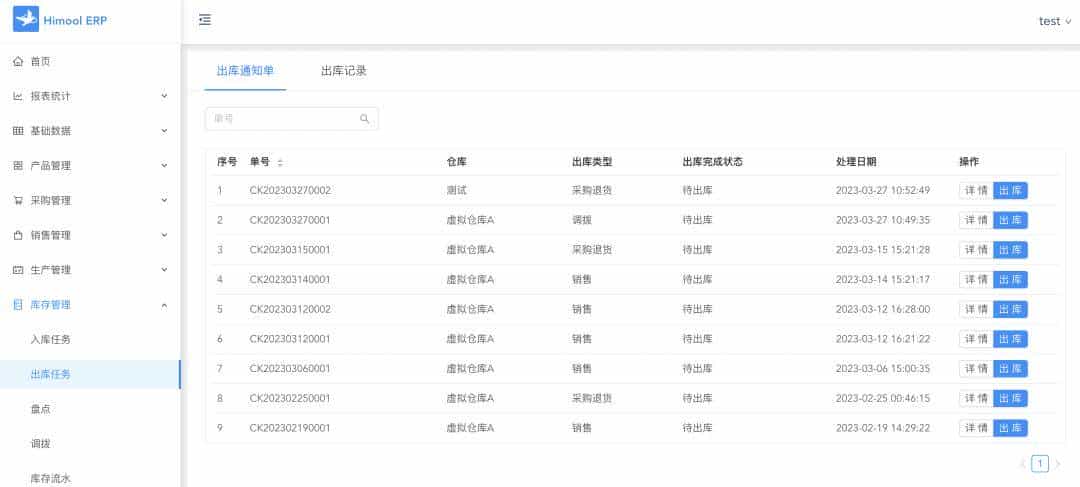The width and height of the screenshot is (1080, 487).
Task: Click the inventory icon beside 库存管理
Action: [19, 304]
